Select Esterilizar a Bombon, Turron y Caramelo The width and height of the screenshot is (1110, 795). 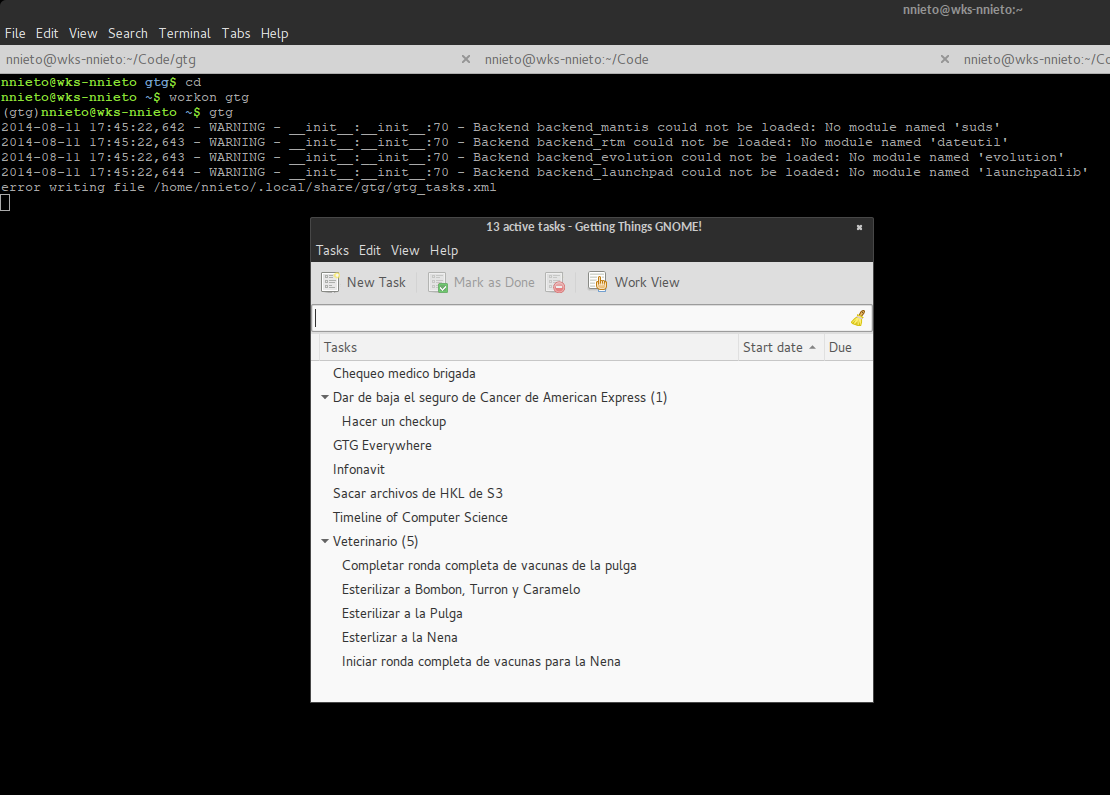(x=461, y=590)
